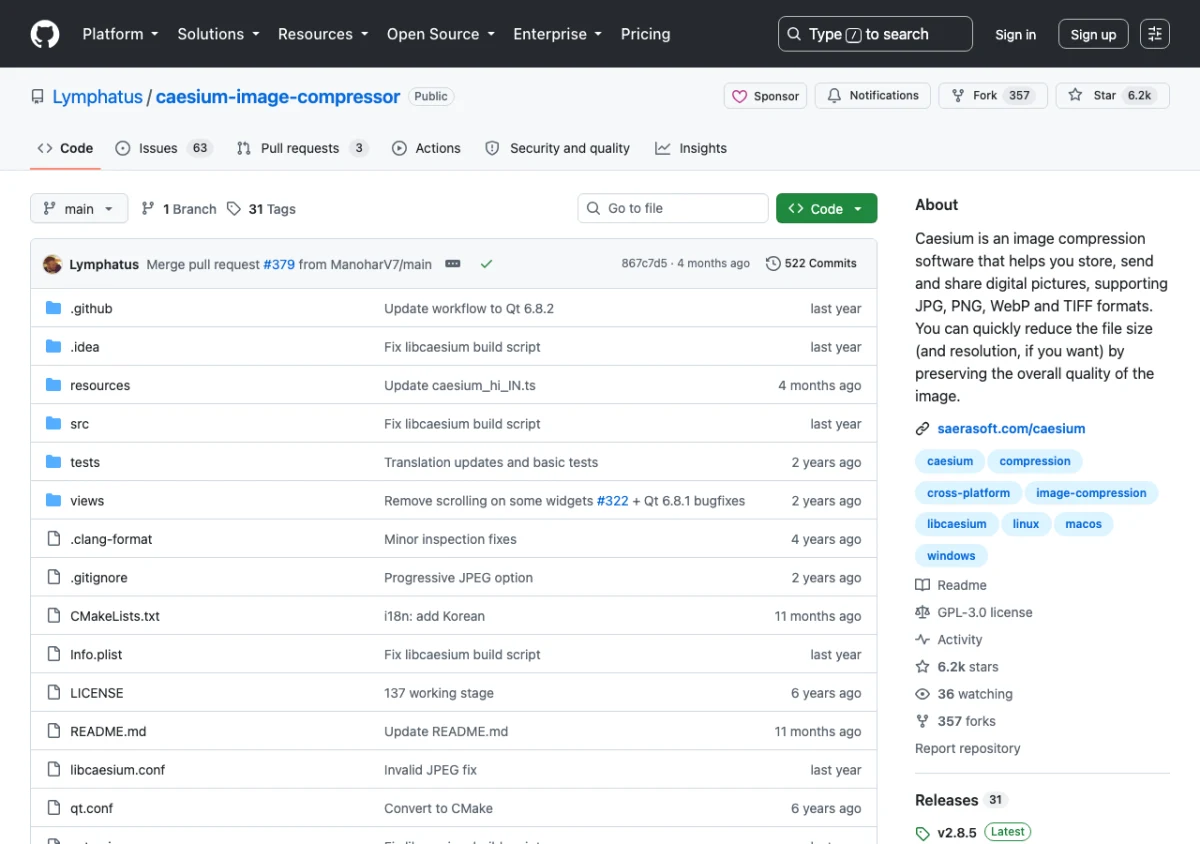Expand the commit message ellipsis button
The image size is (1200, 844).
click(x=453, y=264)
